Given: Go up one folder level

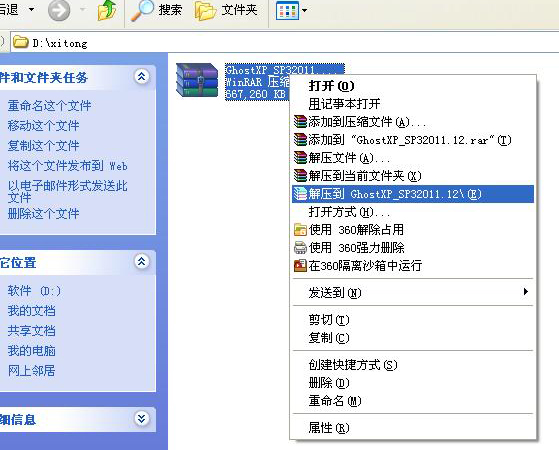Looking at the screenshot, I should 107,10.
